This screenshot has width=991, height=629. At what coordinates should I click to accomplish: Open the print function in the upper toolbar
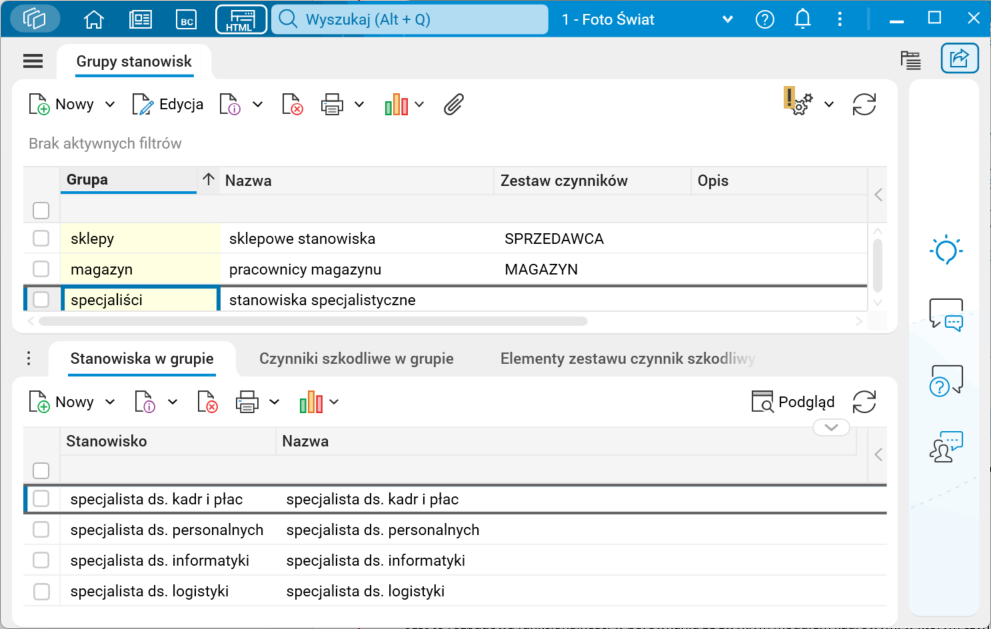point(333,103)
